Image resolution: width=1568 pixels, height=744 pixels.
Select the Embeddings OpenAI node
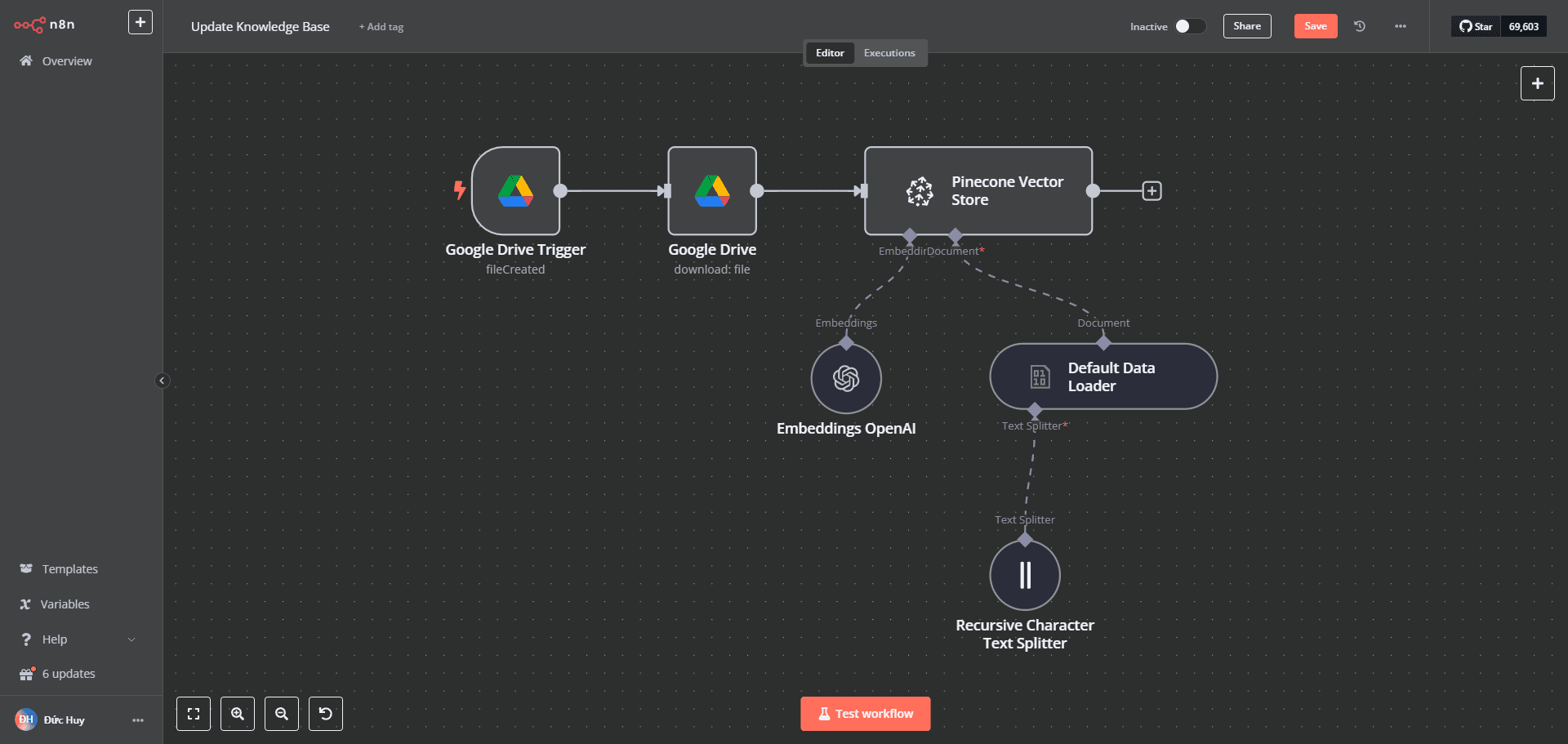tap(846, 378)
